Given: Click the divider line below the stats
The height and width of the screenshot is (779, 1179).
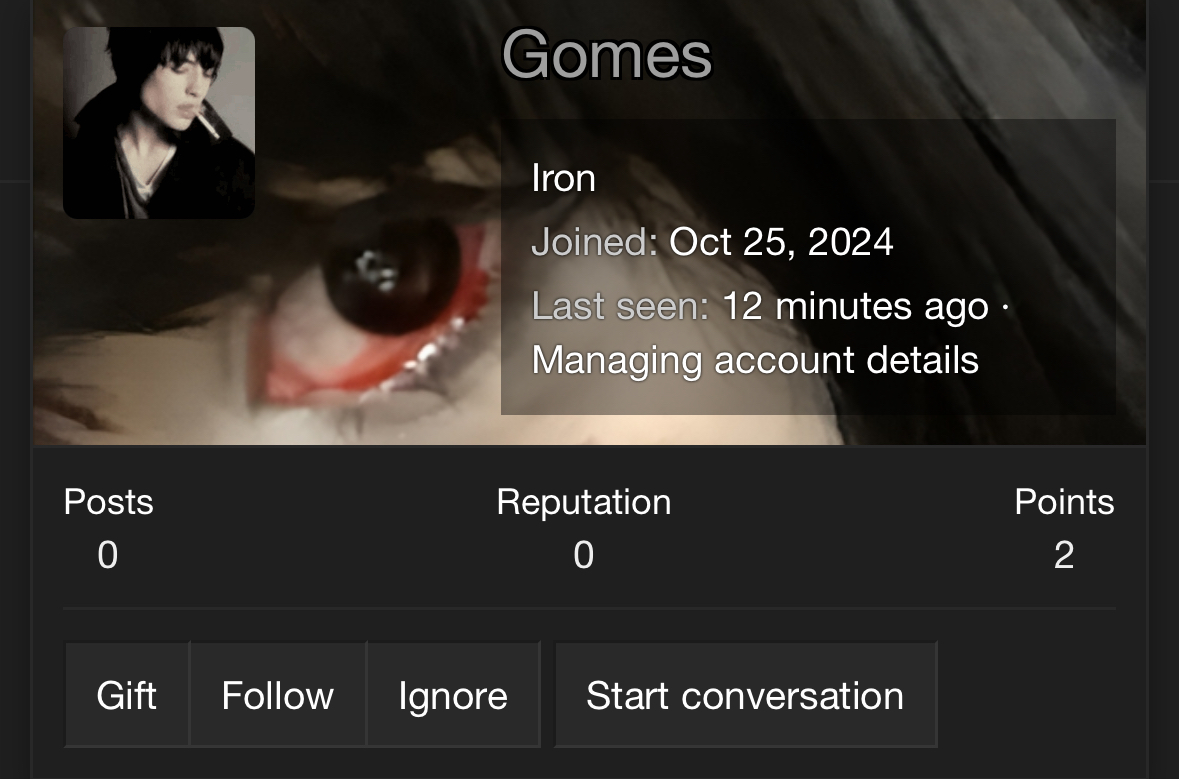Looking at the screenshot, I should coord(589,607).
